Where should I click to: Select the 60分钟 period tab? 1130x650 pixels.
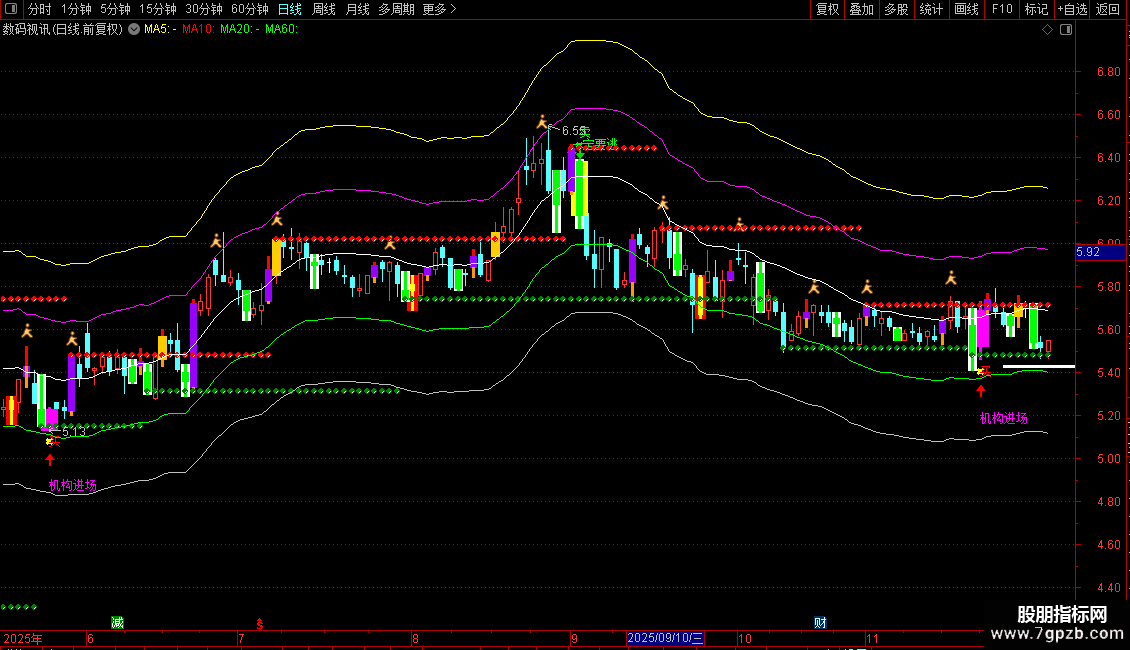[x=249, y=9]
